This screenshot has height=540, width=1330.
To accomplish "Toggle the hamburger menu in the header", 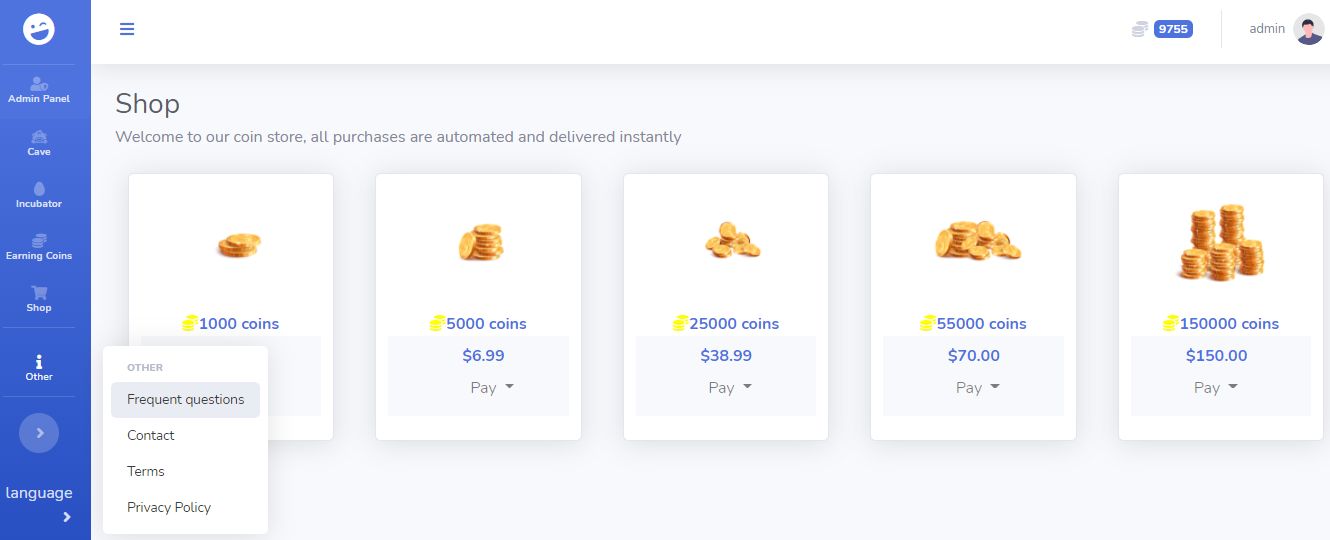I will [x=127, y=29].
